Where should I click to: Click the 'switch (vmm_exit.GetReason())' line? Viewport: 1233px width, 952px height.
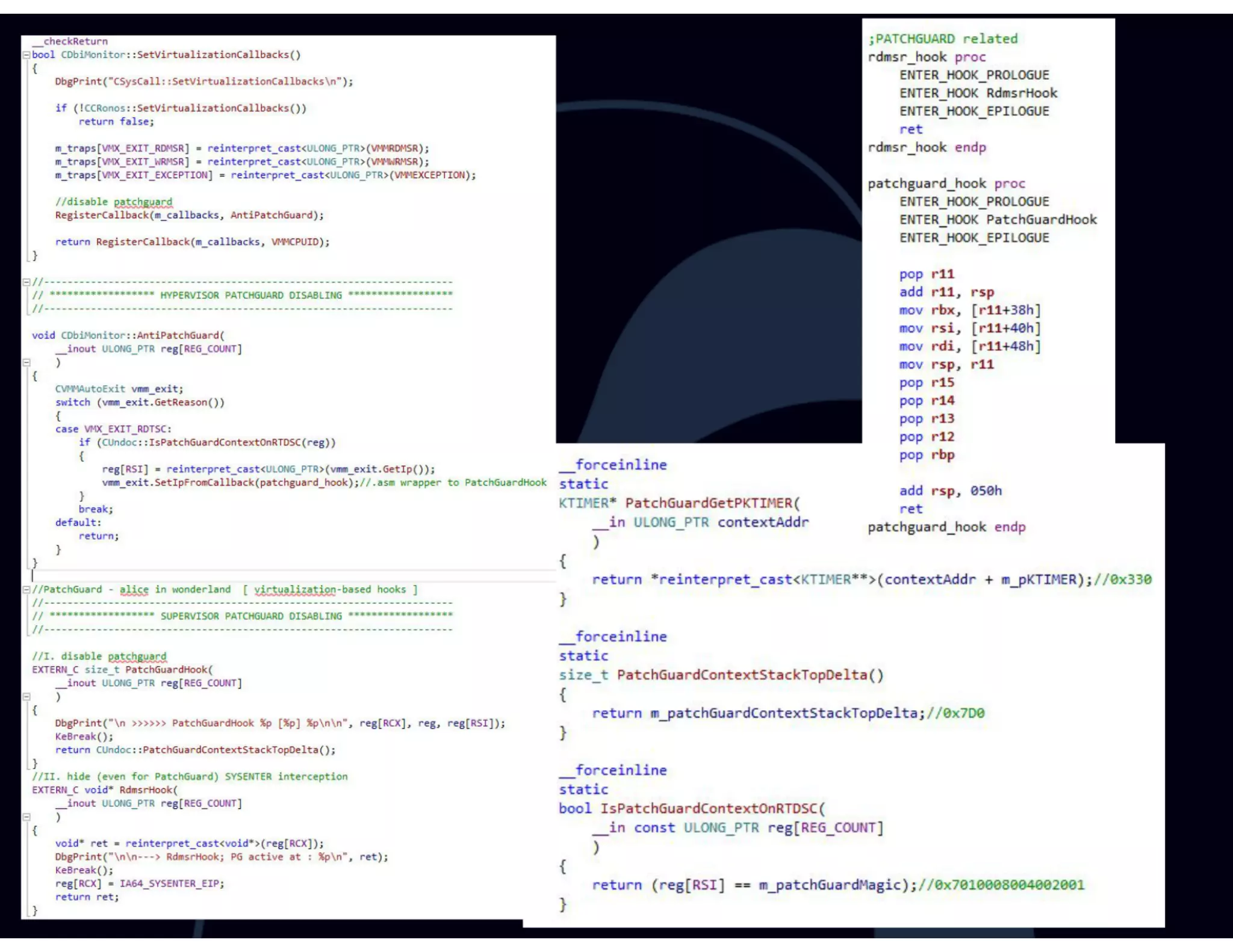(140, 402)
